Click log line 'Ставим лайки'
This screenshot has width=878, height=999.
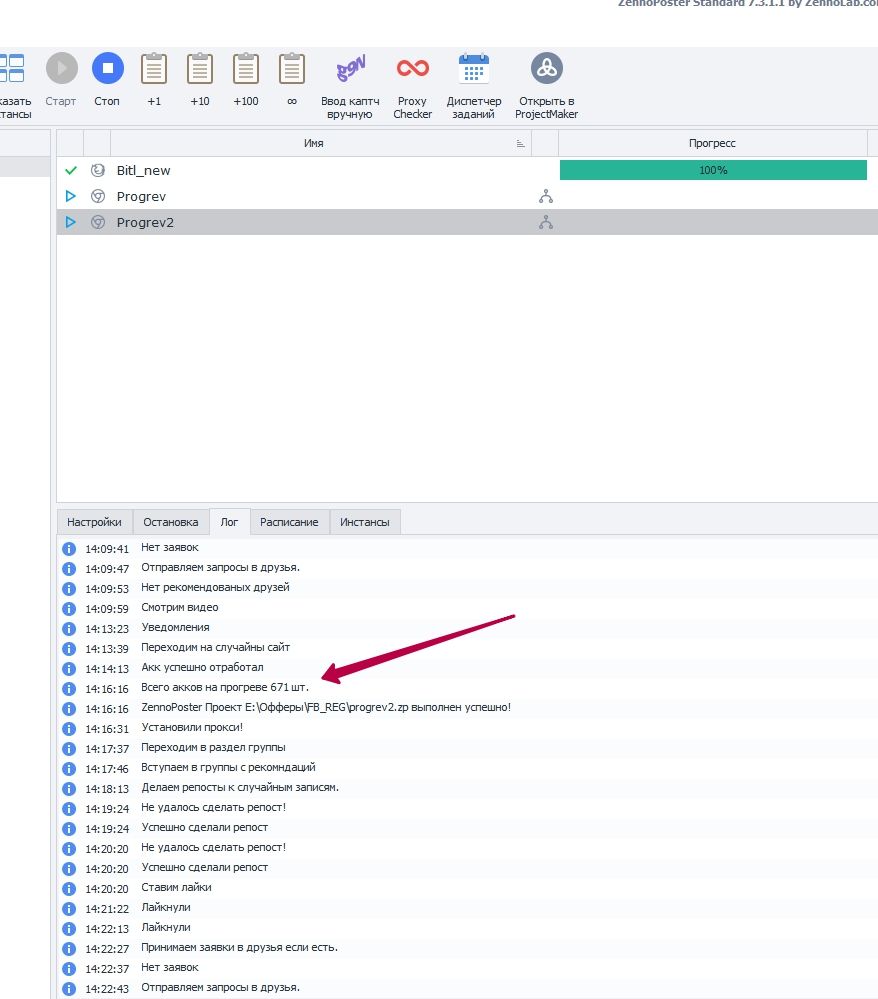[176, 887]
